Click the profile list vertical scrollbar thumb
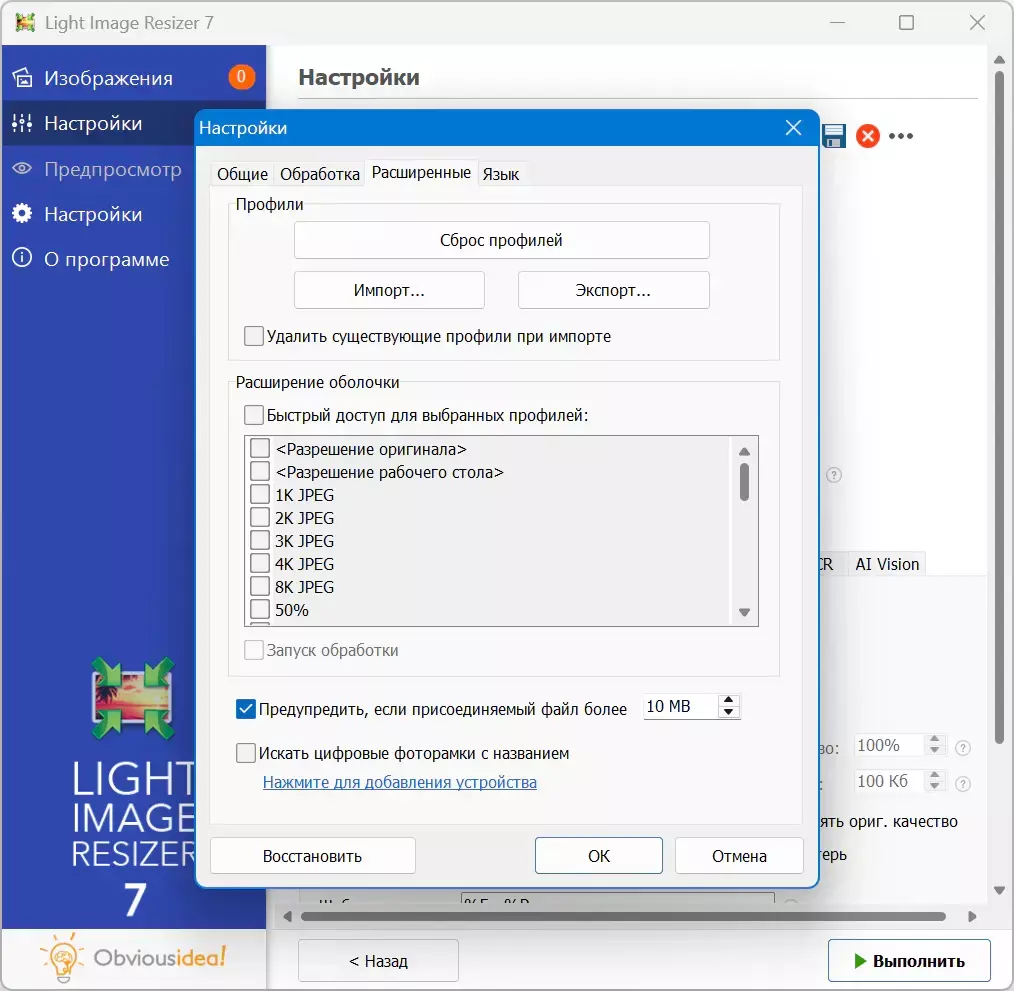The height and width of the screenshot is (991, 1014). pyautogui.click(x=744, y=480)
